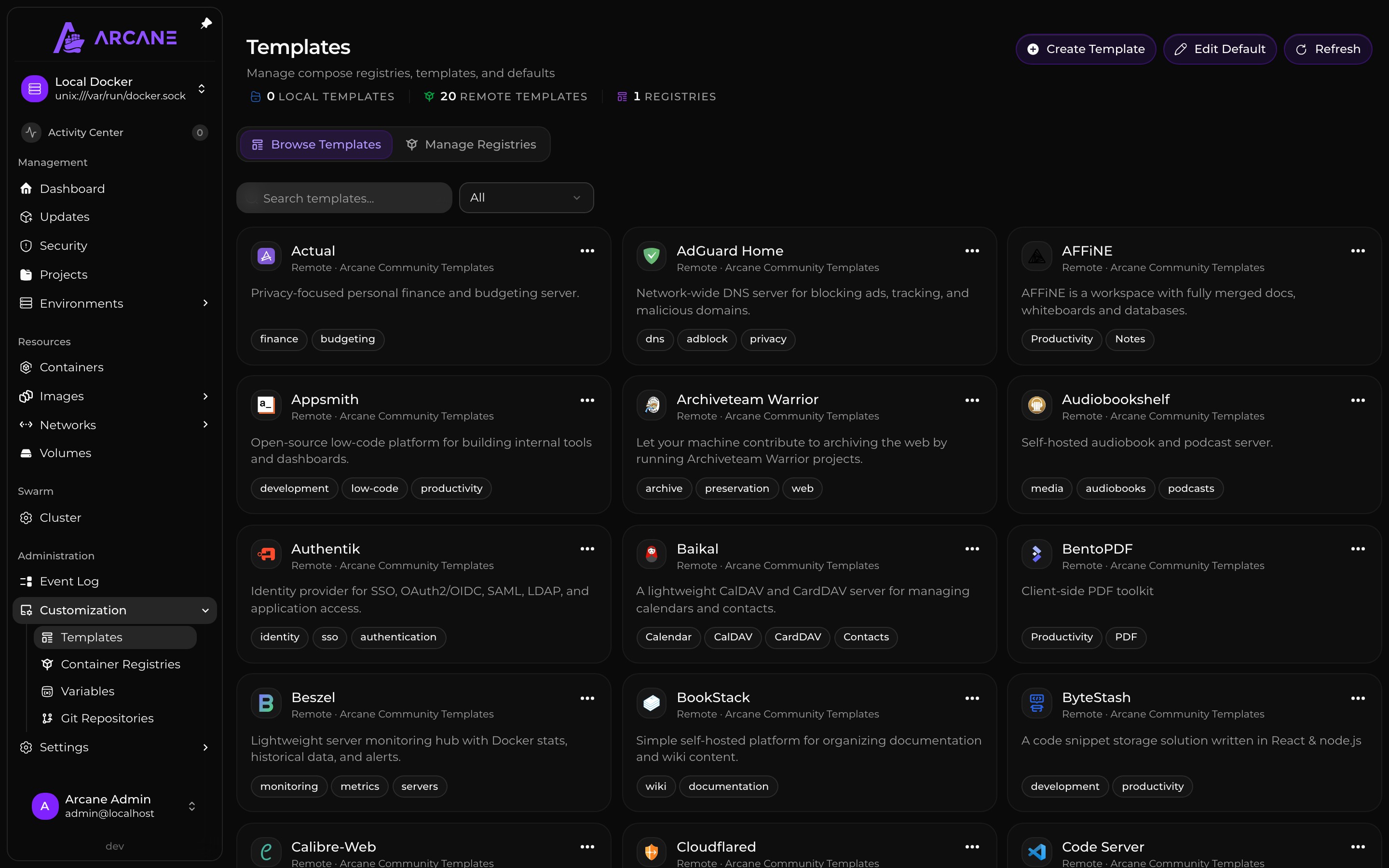Screen dimensions: 1389x868
Task: Select Templates in the sidebar
Action: click(115, 637)
